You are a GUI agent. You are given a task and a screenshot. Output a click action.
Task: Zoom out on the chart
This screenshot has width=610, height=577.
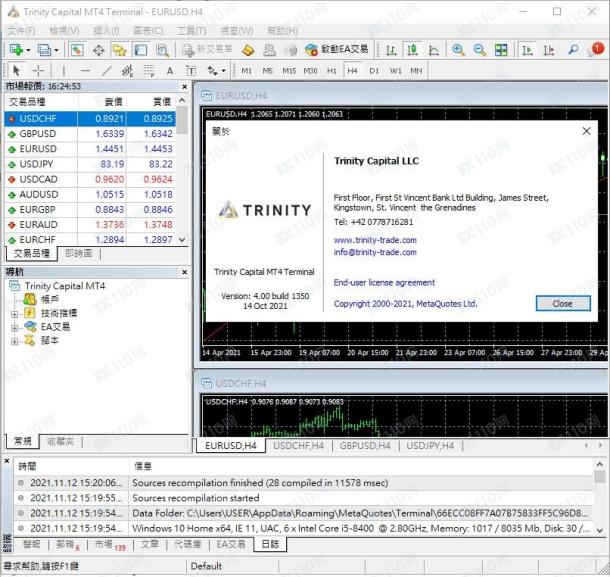(x=479, y=50)
